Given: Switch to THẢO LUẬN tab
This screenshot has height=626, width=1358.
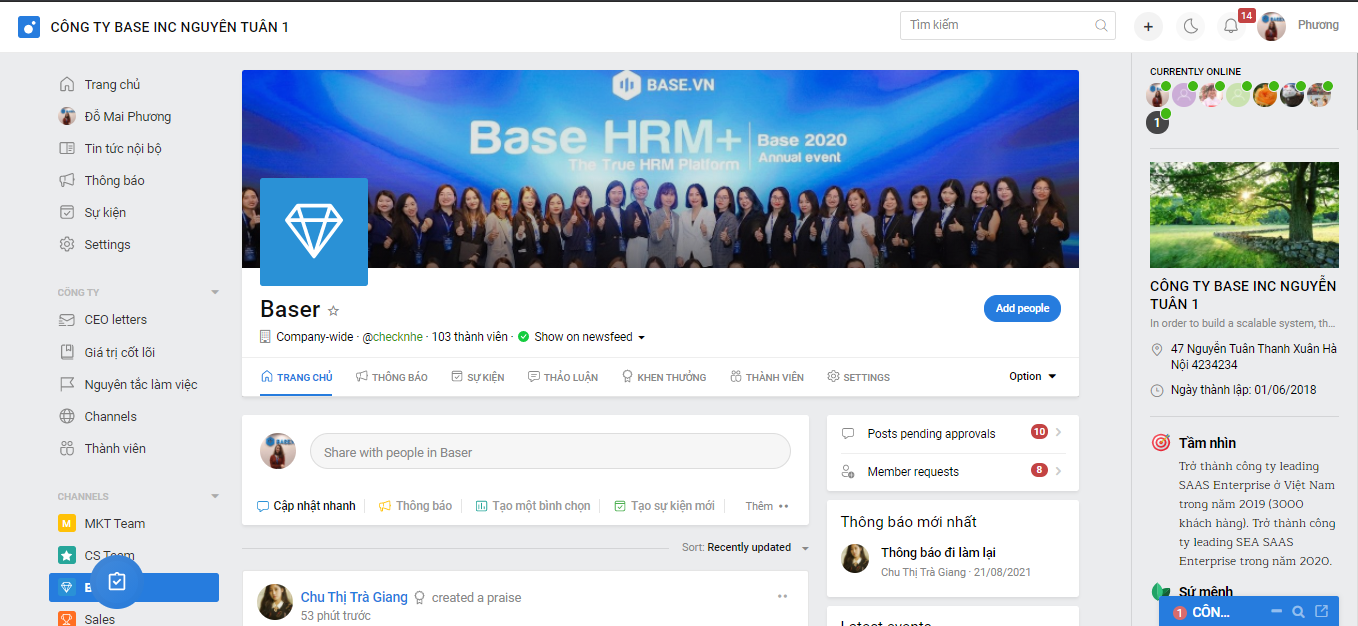Looking at the screenshot, I should point(563,377).
